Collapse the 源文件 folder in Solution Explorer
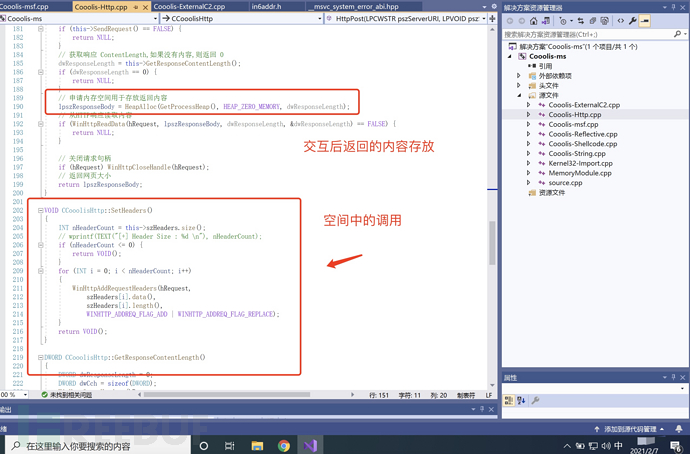Viewport: 690px width, 454px height. point(518,95)
